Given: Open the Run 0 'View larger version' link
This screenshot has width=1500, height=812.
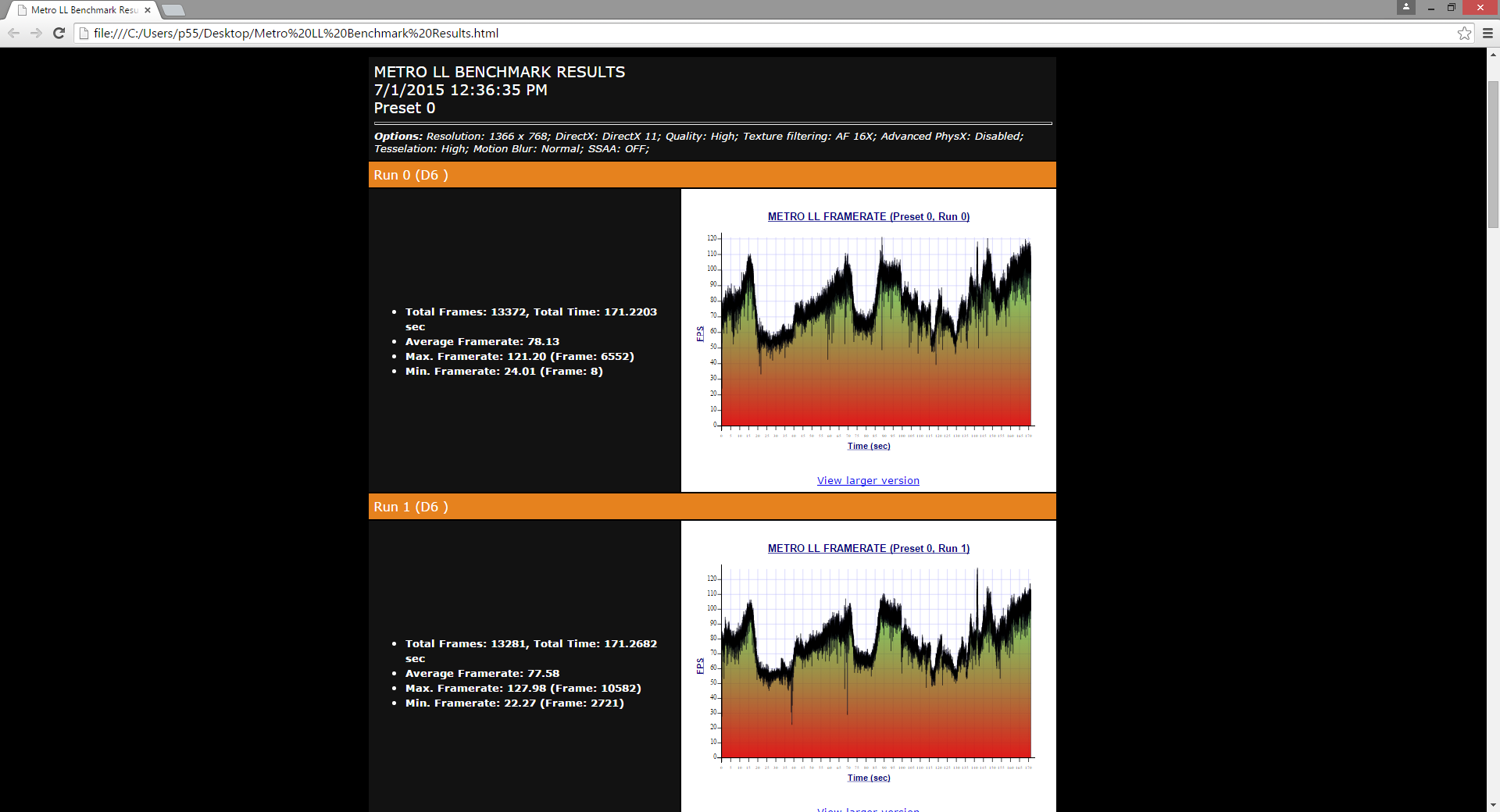Looking at the screenshot, I should [x=868, y=481].
